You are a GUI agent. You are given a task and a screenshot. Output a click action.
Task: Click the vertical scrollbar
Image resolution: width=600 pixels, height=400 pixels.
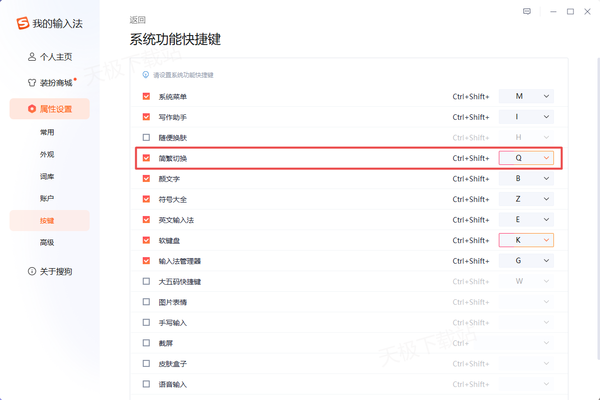click(x=598, y=209)
